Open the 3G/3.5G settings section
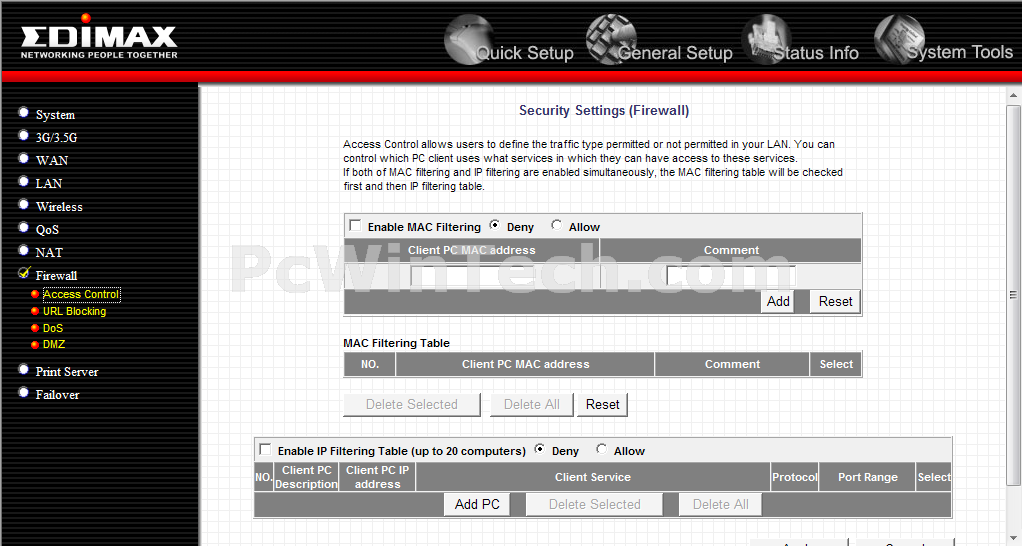 (56, 137)
